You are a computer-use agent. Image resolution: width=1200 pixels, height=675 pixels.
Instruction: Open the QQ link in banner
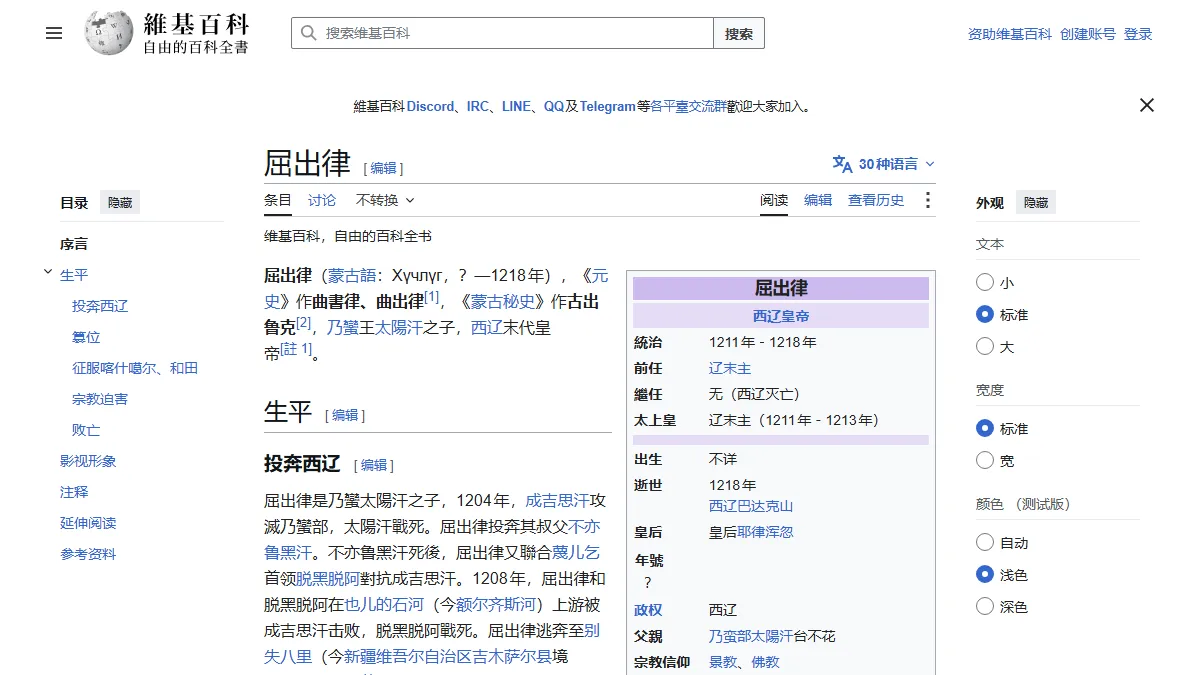coord(554,106)
